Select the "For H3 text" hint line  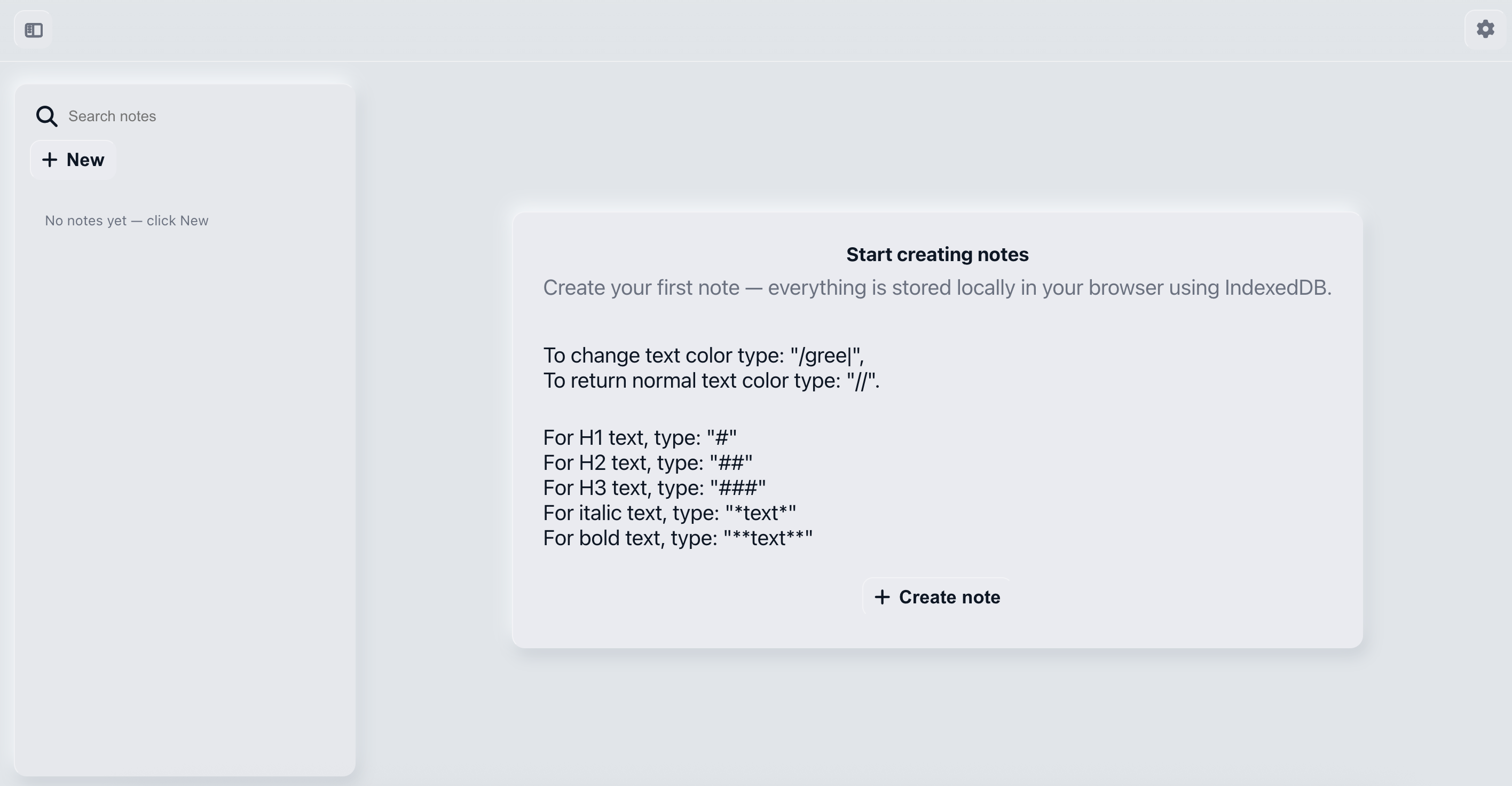(x=654, y=488)
